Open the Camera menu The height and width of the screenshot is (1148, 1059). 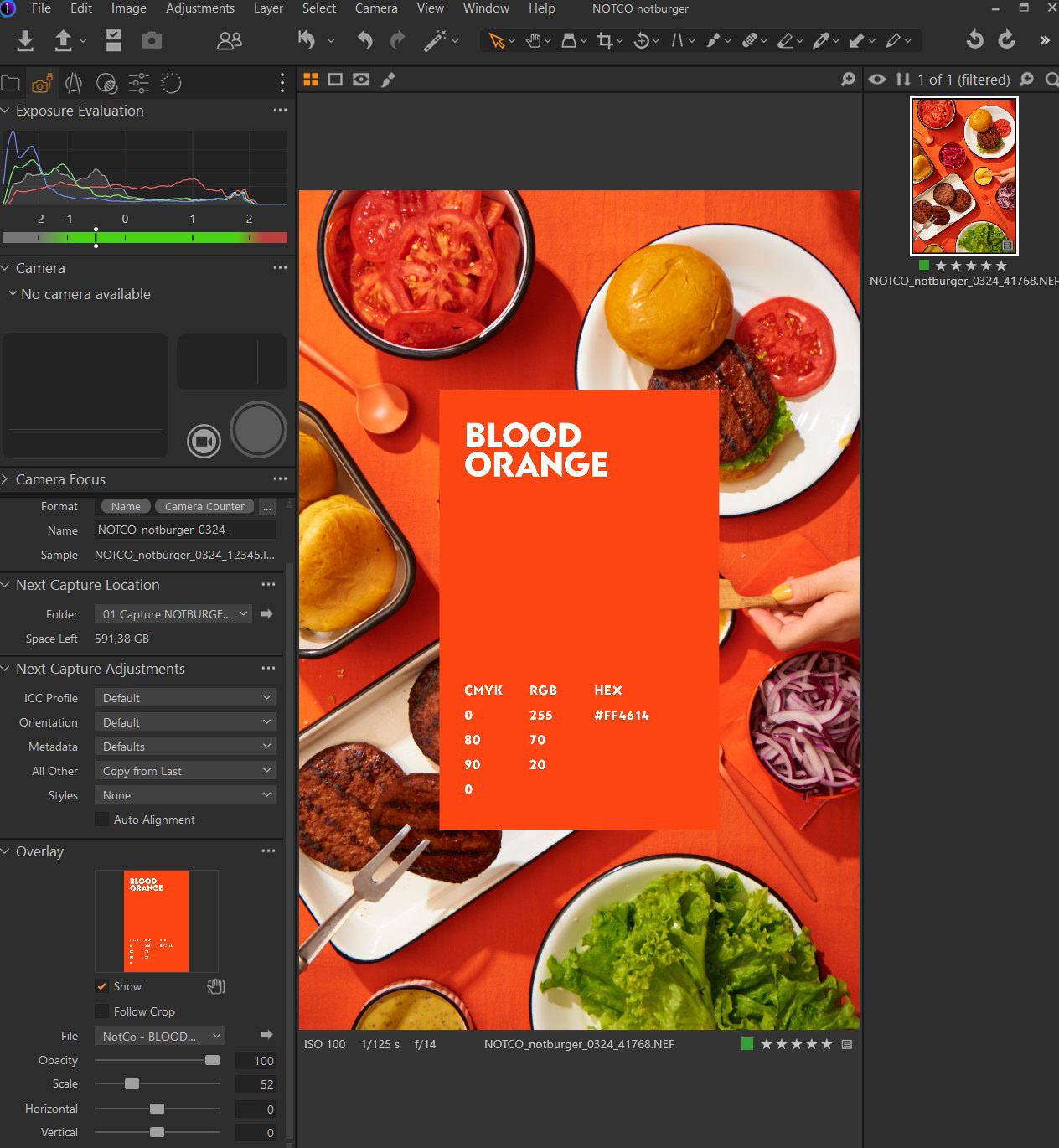[x=376, y=8]
